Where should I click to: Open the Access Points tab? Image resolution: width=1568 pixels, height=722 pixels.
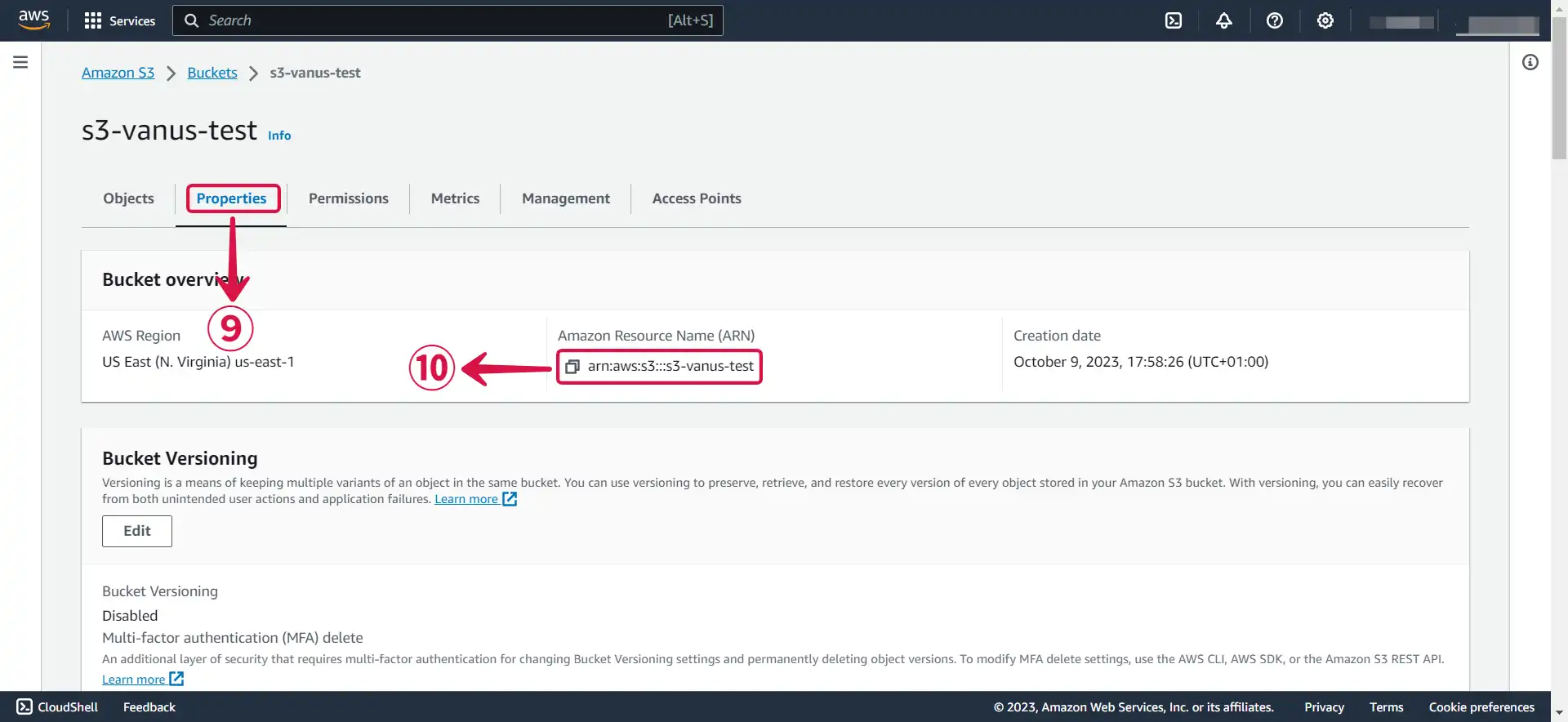pos(697,198)
